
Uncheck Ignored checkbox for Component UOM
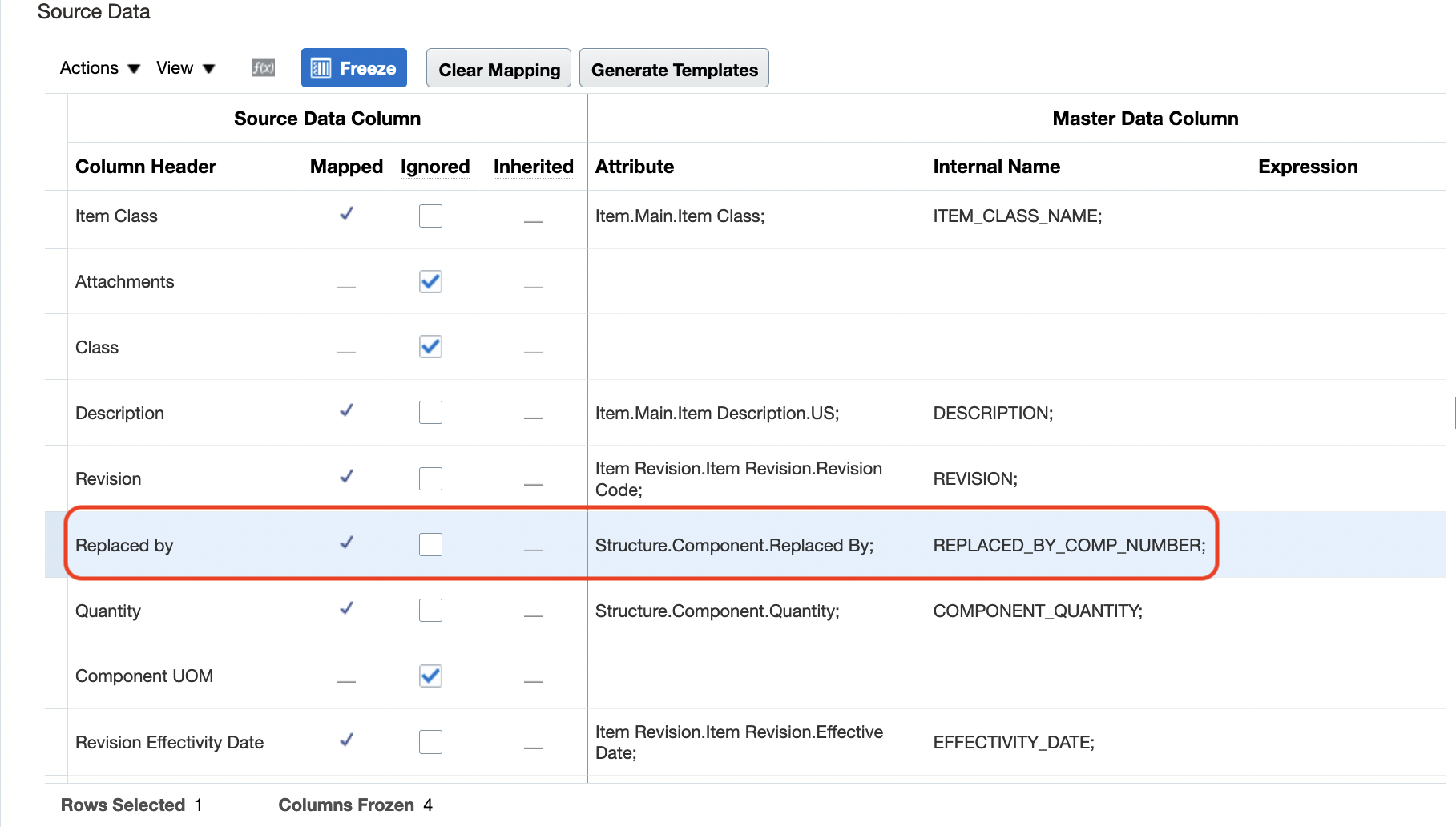[x=430, y=676]
